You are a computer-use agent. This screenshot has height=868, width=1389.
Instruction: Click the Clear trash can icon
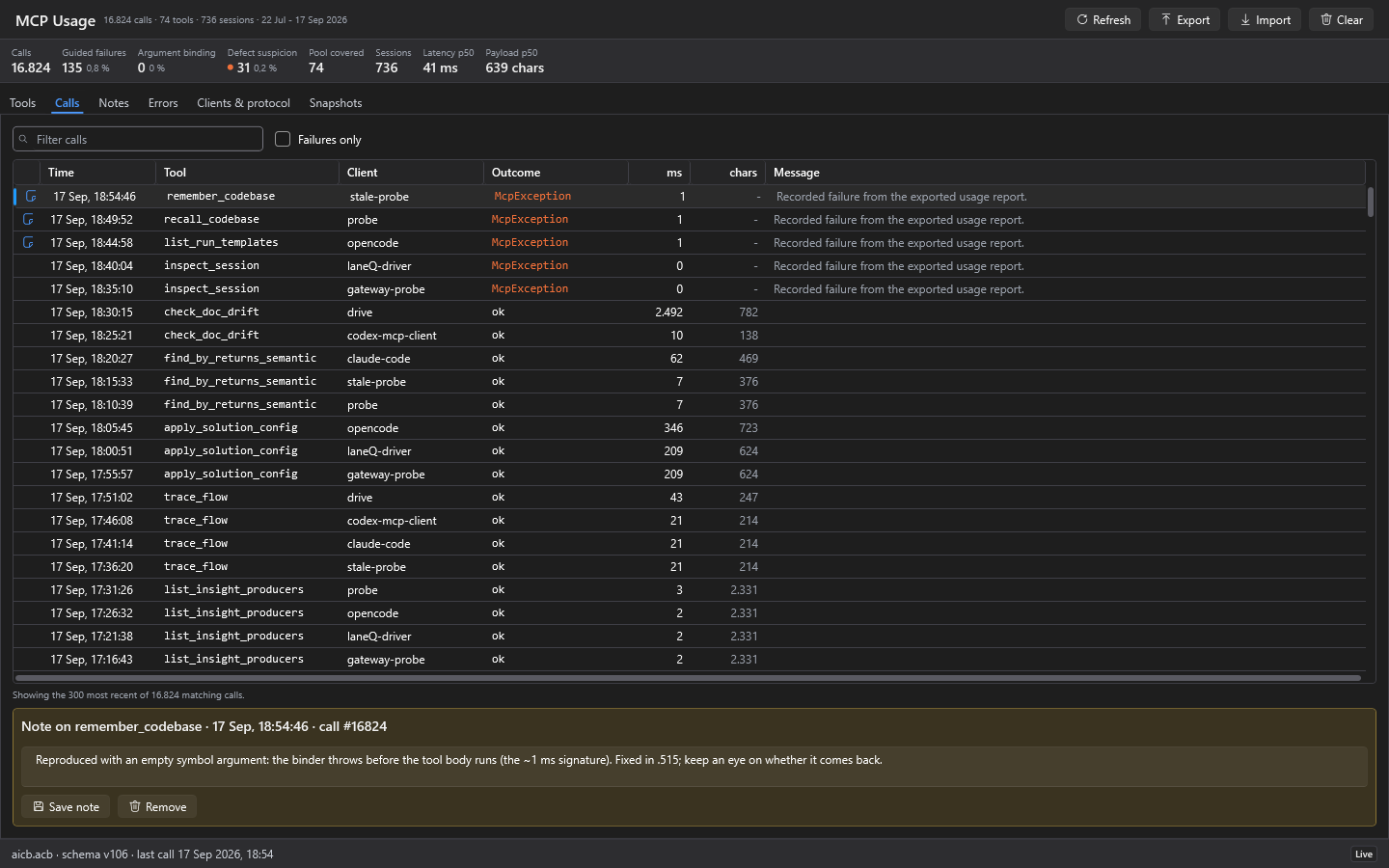click(1326, 19)
